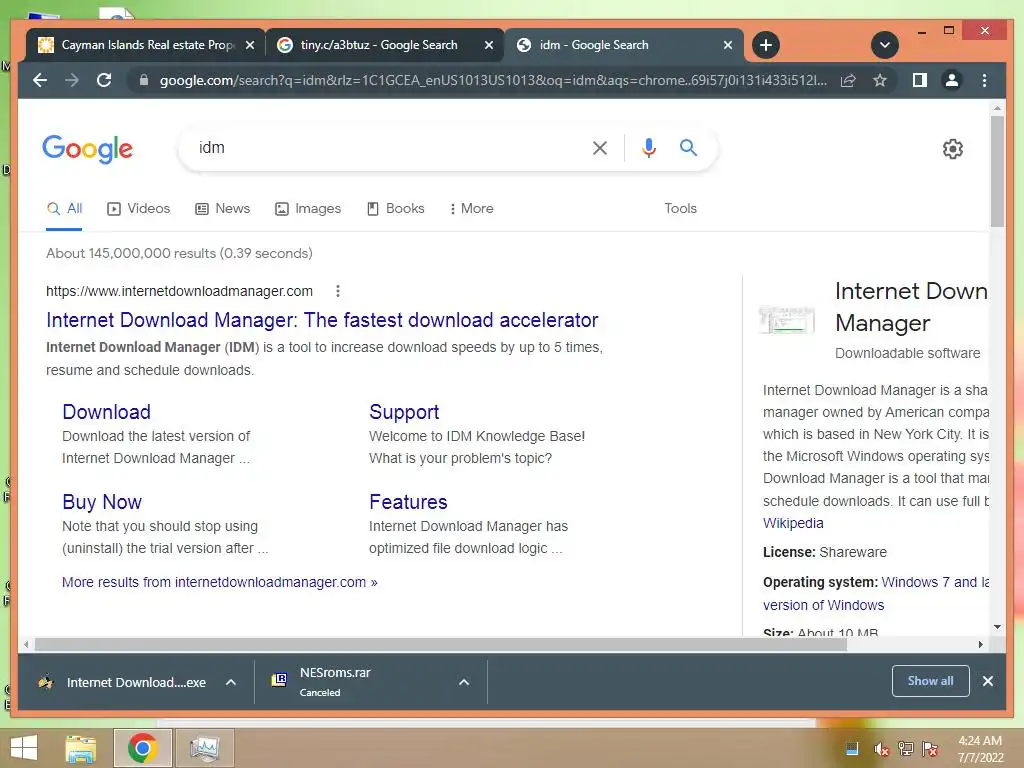1024x768 pixels.
Task: Open Windows Start menu
Action: tap(24, 748)
